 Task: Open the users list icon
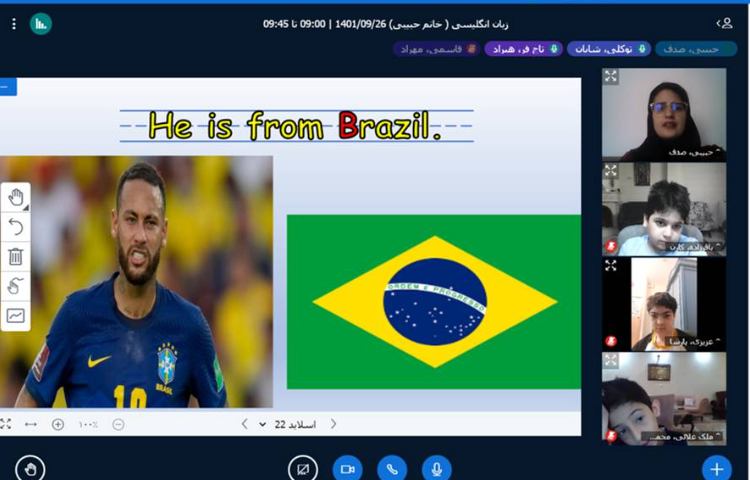point(725,22)
